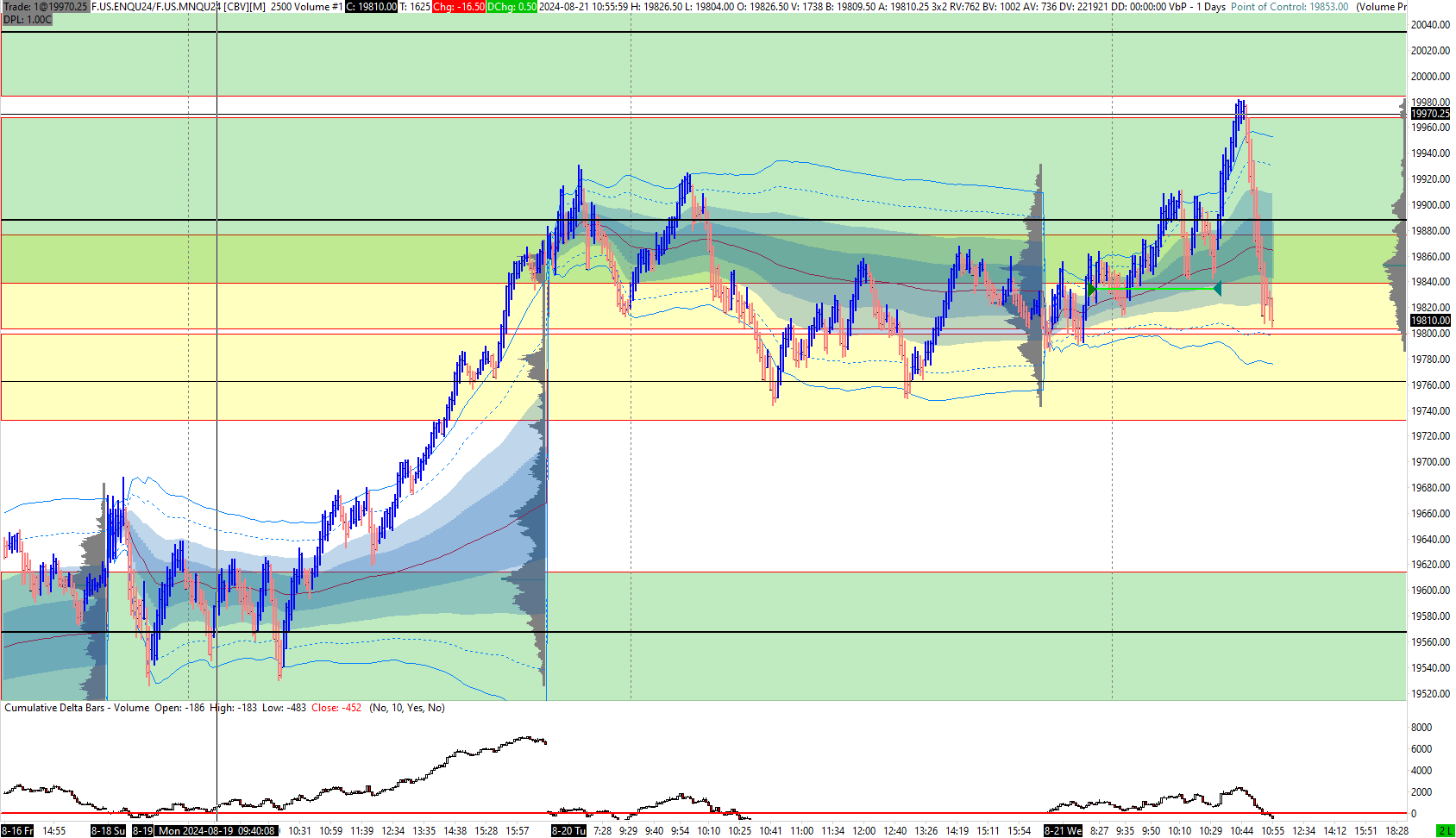Click the "Cumulative Delta Bars - Volume" study label
This screenshot has height=838, width=1456.
[77, 708]
